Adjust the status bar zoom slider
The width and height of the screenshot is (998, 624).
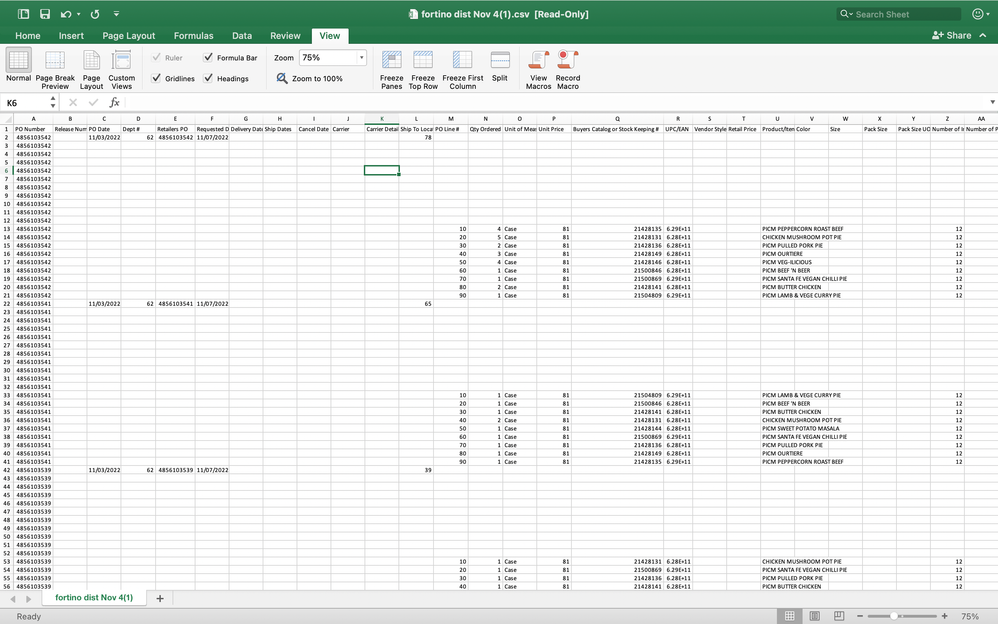(894, 616)
